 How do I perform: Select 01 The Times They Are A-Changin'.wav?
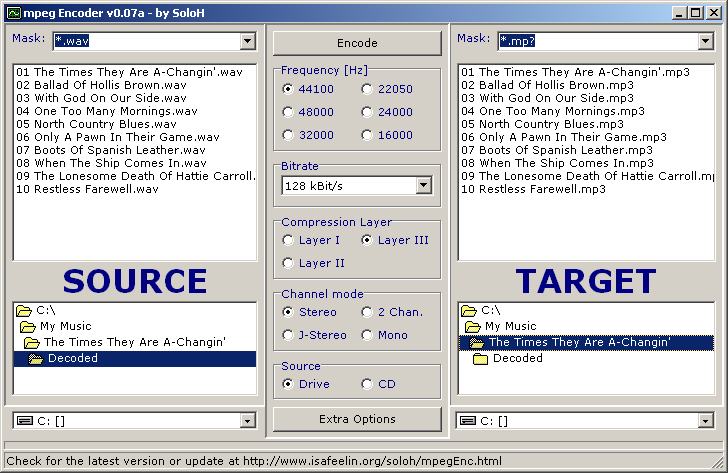pyautogui.click(x=130, y=72)
